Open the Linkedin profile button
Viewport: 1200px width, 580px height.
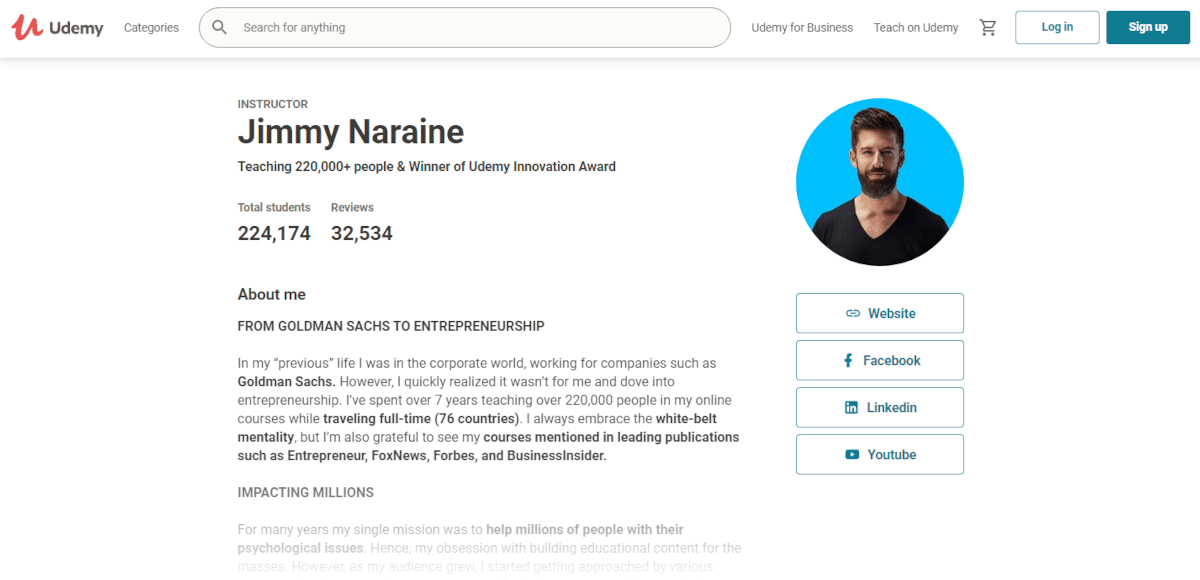pos(880,407)
